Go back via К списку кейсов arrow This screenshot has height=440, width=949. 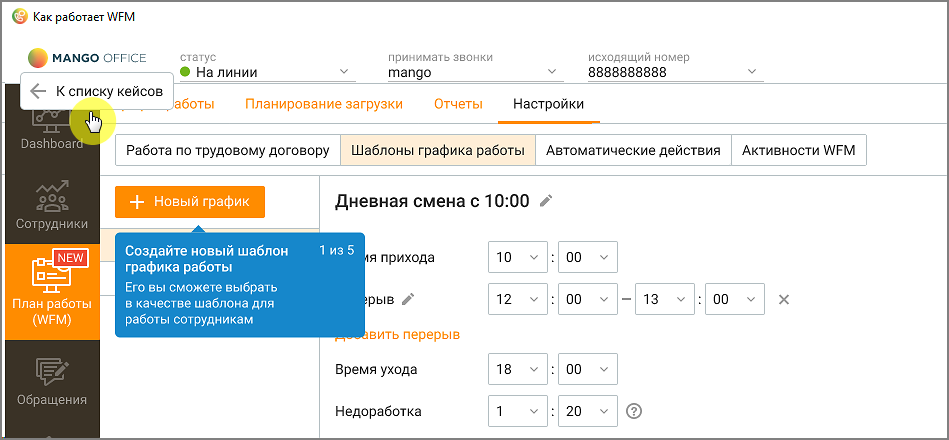click(38, 91)
